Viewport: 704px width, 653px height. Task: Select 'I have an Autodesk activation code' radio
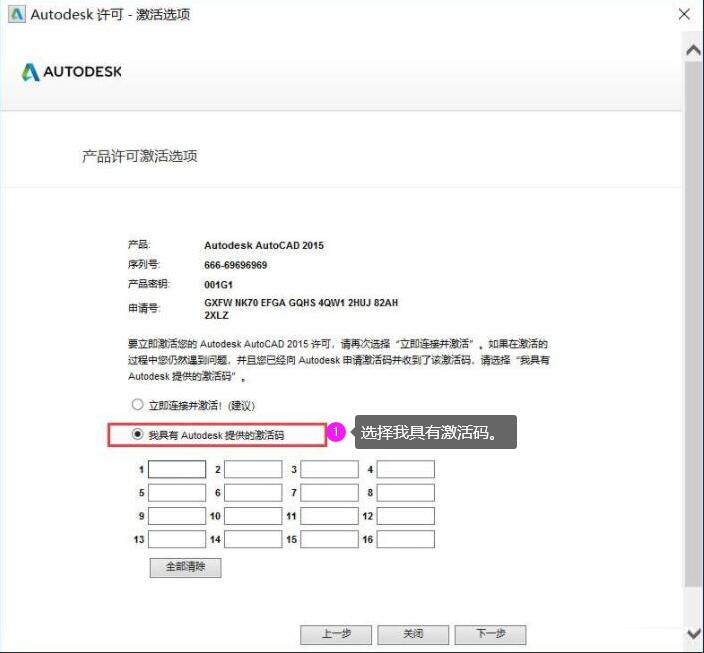[x=137, y=434]
